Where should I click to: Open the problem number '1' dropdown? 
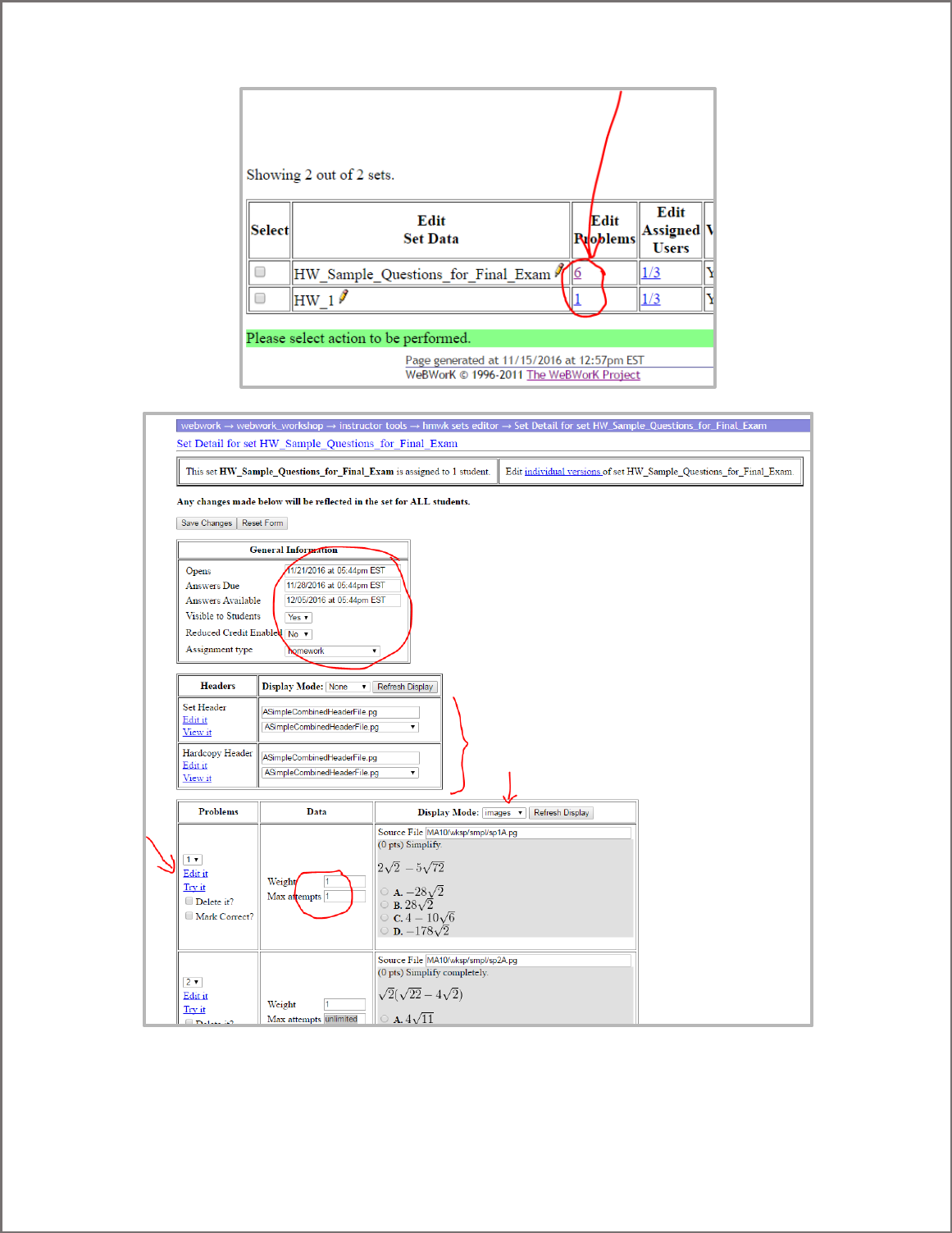tap(193, 860)
